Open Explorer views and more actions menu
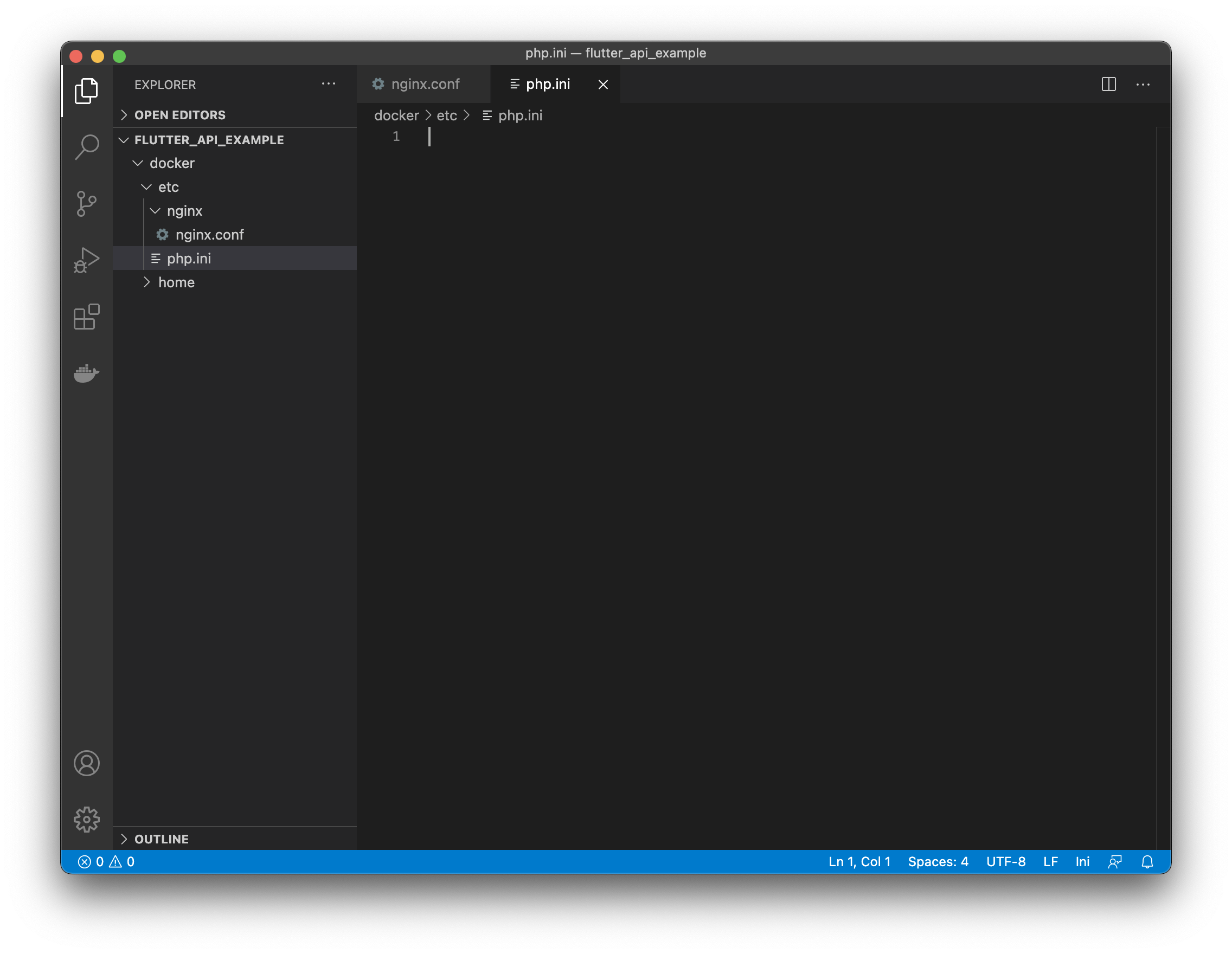1232x954 pixels. (328, 85)
